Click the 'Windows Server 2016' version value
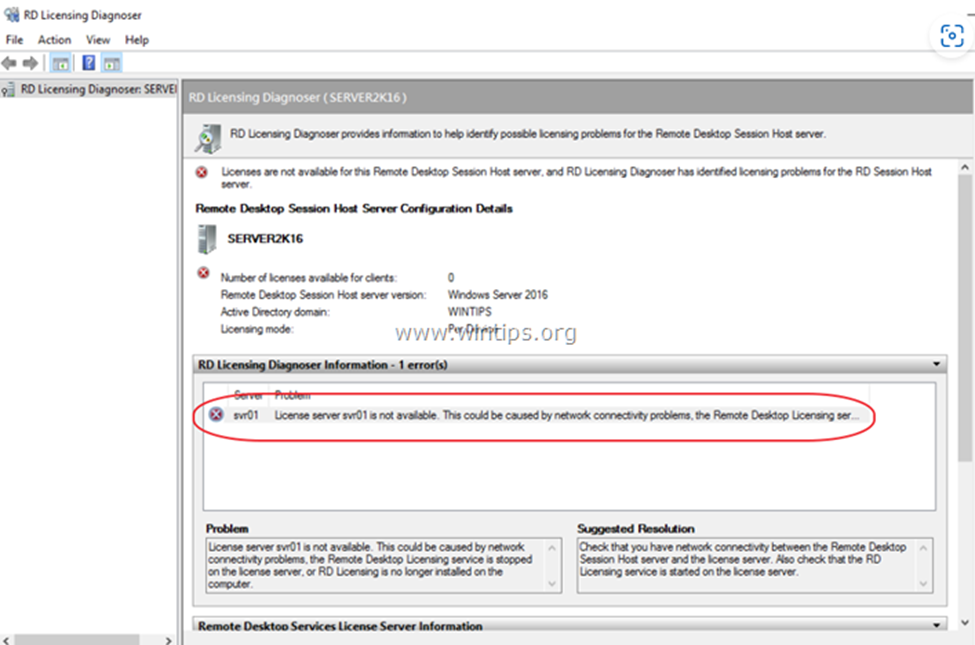975x645 pixels. 497,295
